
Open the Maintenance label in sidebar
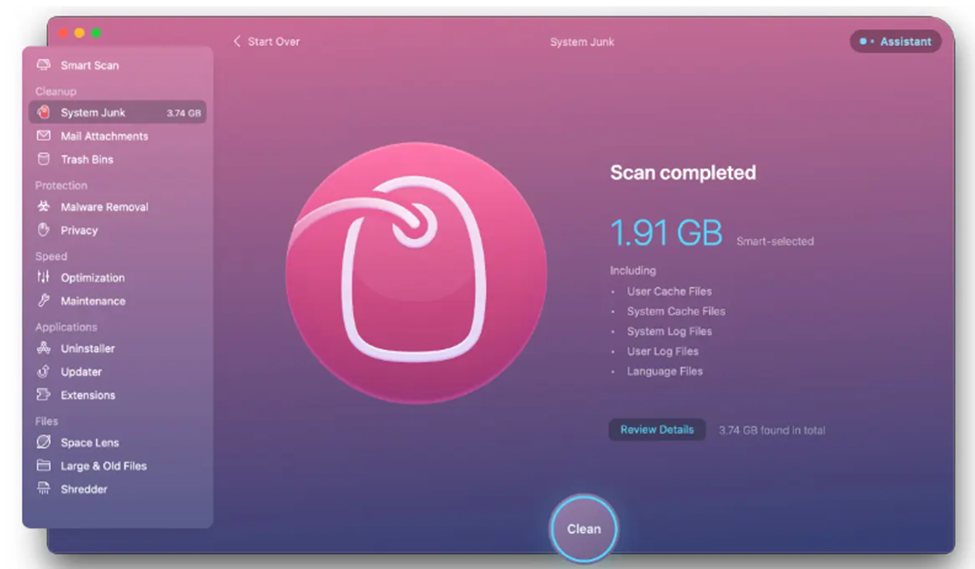(x=93, y=301)
